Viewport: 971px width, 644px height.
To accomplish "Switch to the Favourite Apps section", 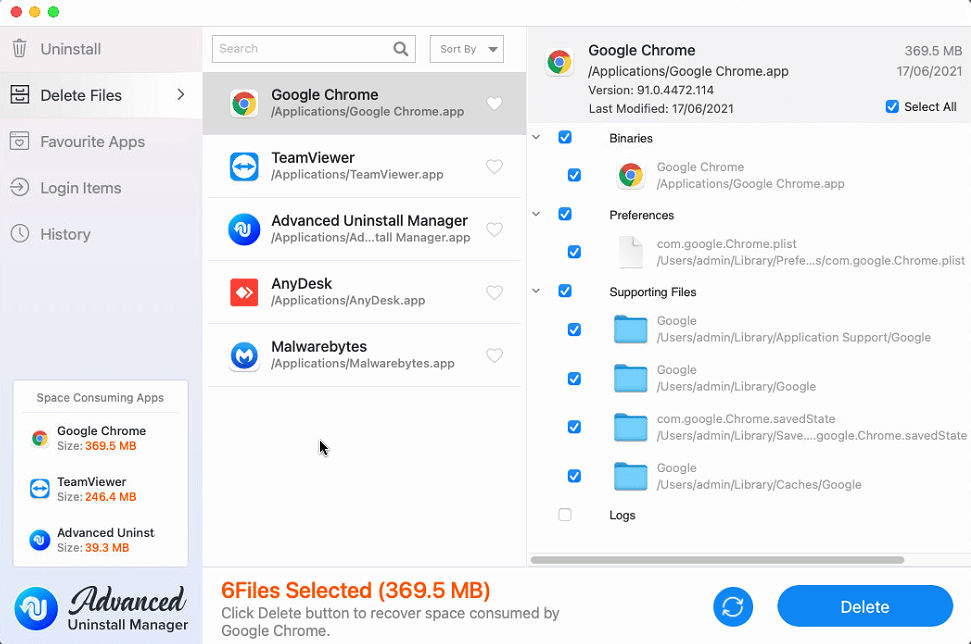I will [21, 141].
